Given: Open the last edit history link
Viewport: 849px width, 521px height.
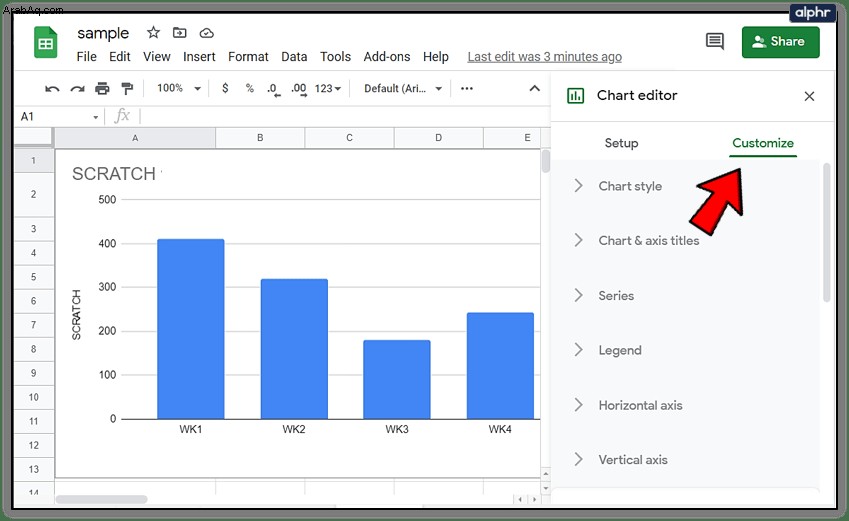Looking at the screenshot, I should [545, 57].
